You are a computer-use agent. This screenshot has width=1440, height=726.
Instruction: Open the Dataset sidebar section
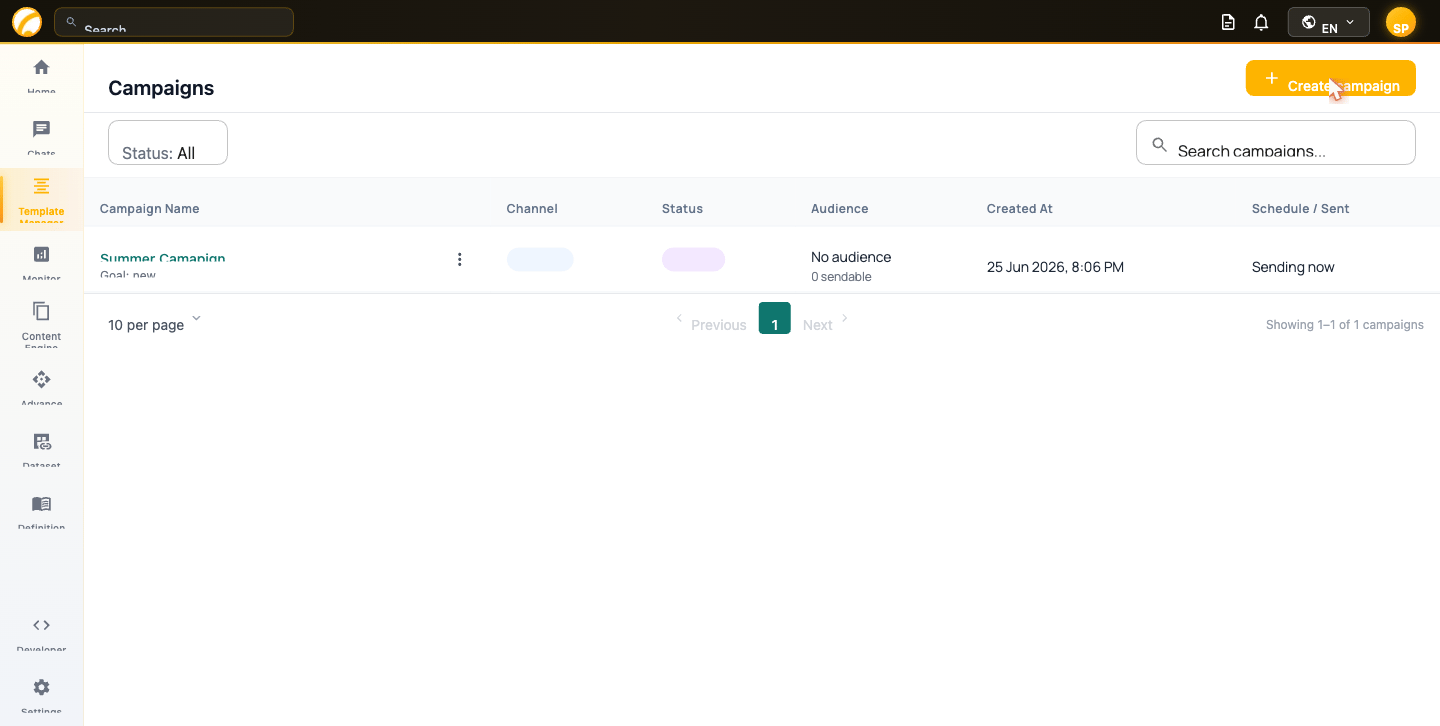[41, 449]
